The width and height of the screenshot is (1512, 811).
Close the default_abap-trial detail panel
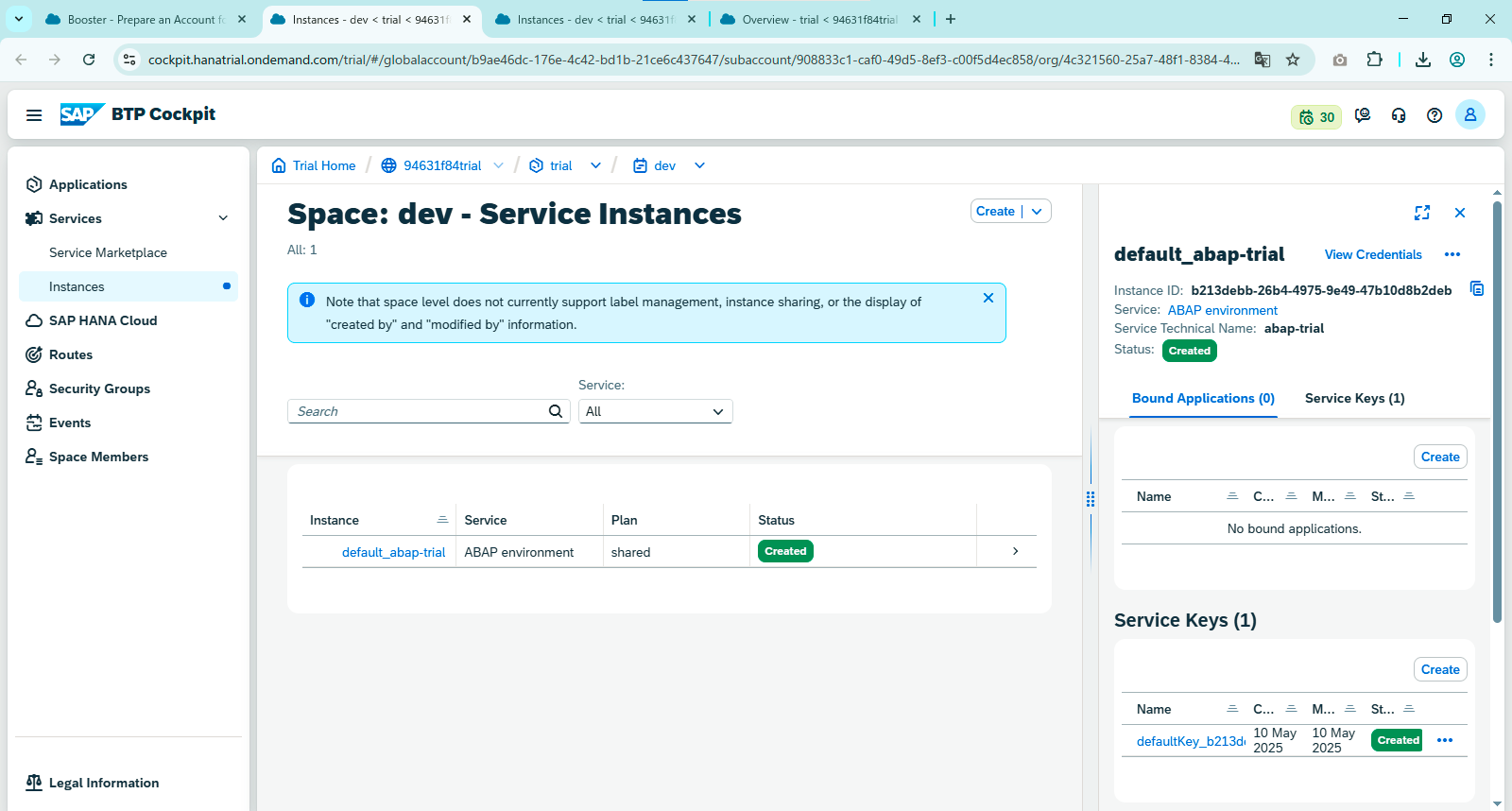(x=1460, y=213)
